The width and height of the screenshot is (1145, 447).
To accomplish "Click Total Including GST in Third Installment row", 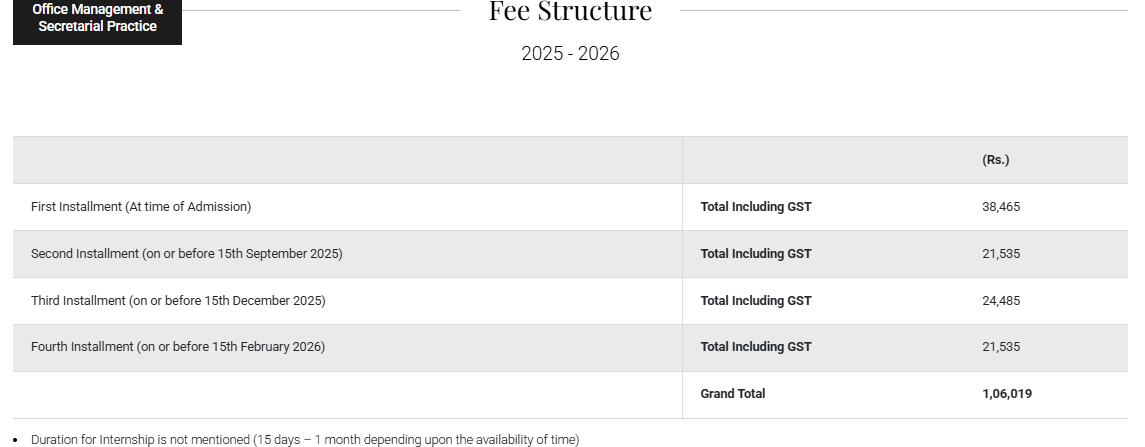I will (756, 301).
